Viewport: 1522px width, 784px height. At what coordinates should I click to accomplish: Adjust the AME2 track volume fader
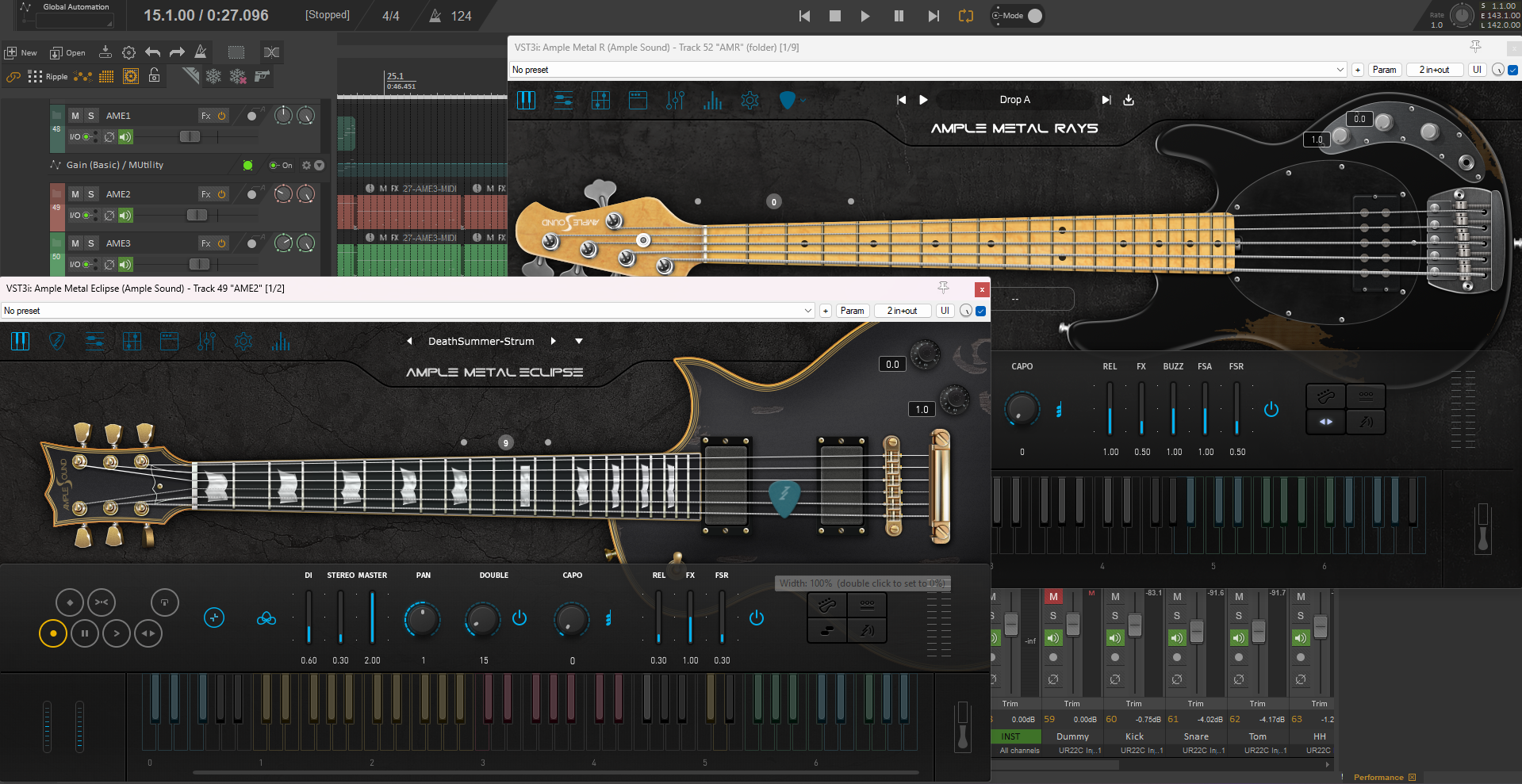[197, 216]
